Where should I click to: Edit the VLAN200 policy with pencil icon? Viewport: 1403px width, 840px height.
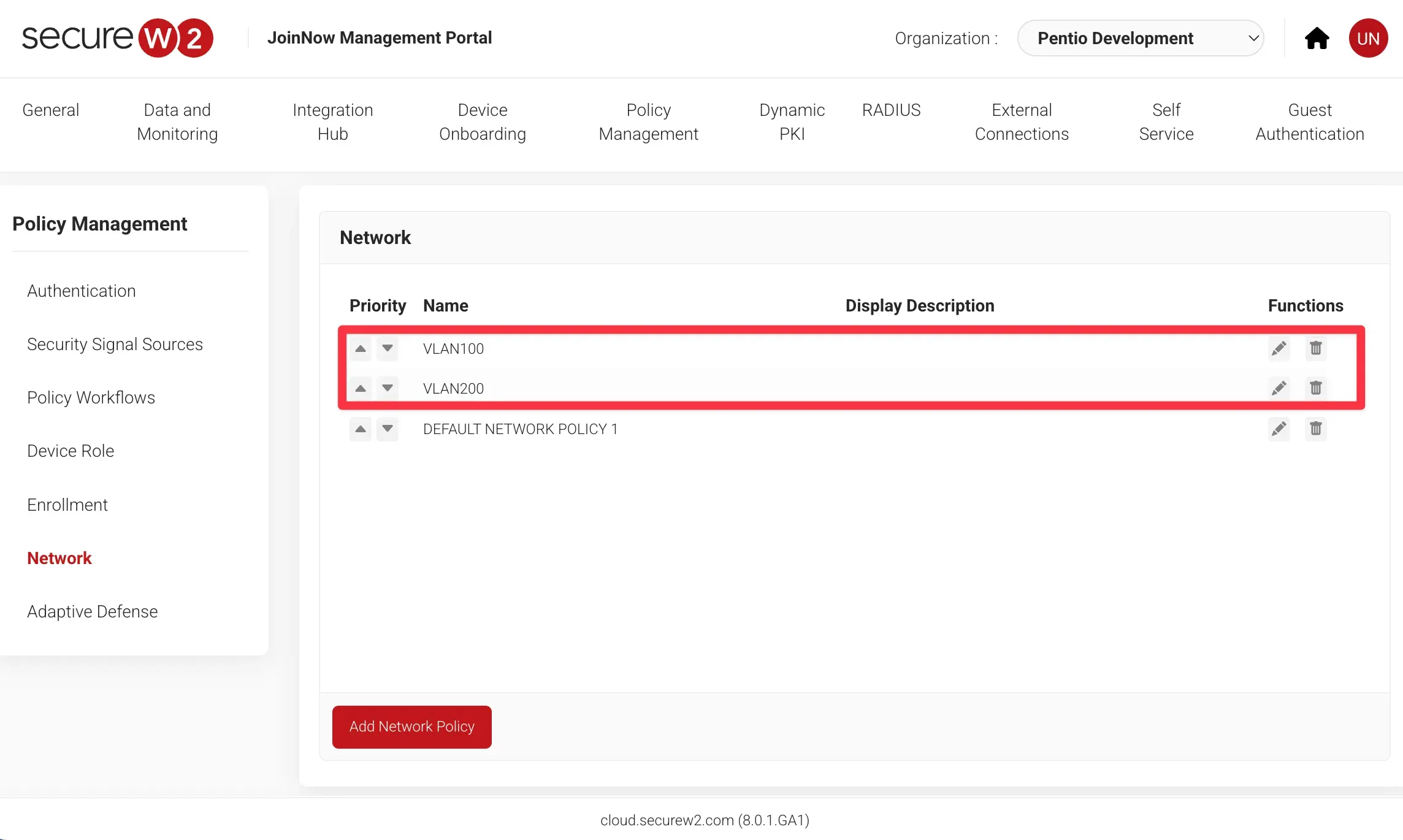click(1279, 388)
